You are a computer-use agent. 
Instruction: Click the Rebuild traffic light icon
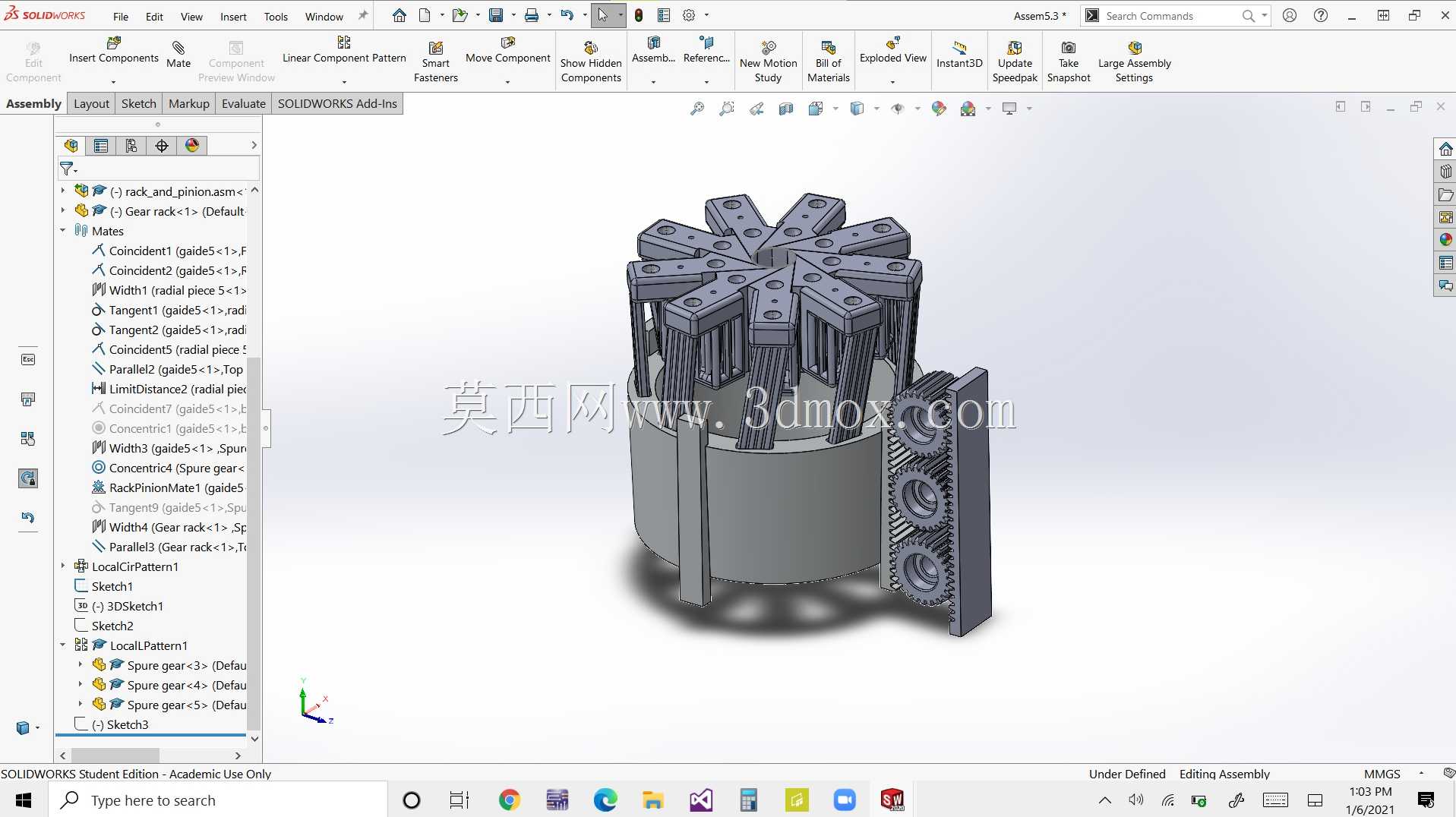pos(639,15)
